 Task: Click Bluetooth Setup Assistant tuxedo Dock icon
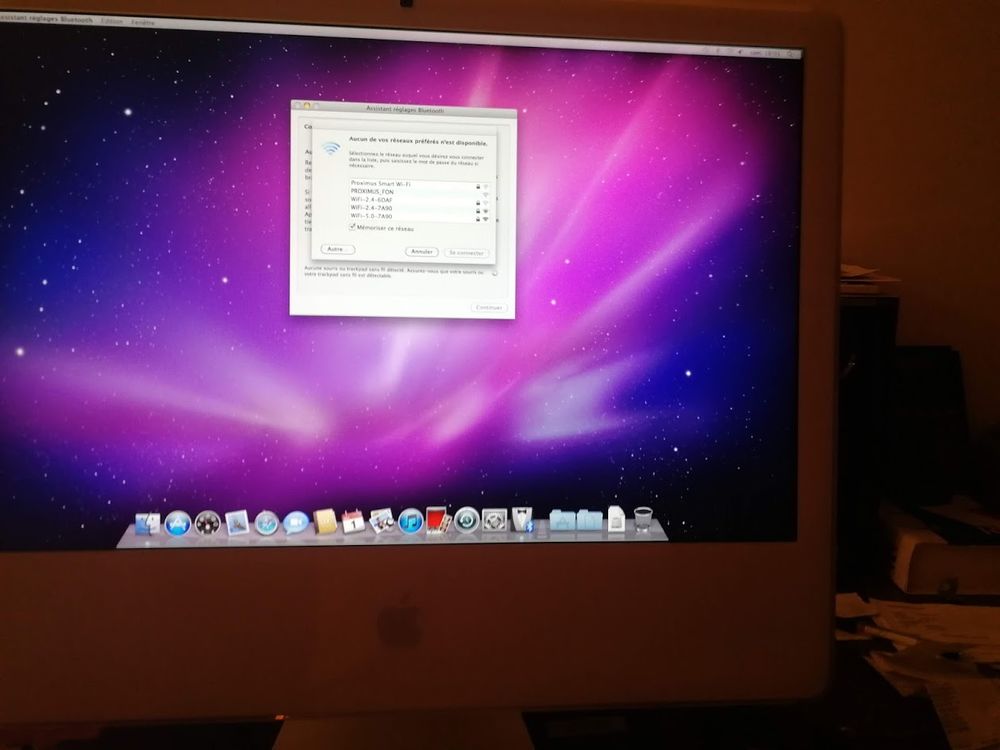pos(522,520)
